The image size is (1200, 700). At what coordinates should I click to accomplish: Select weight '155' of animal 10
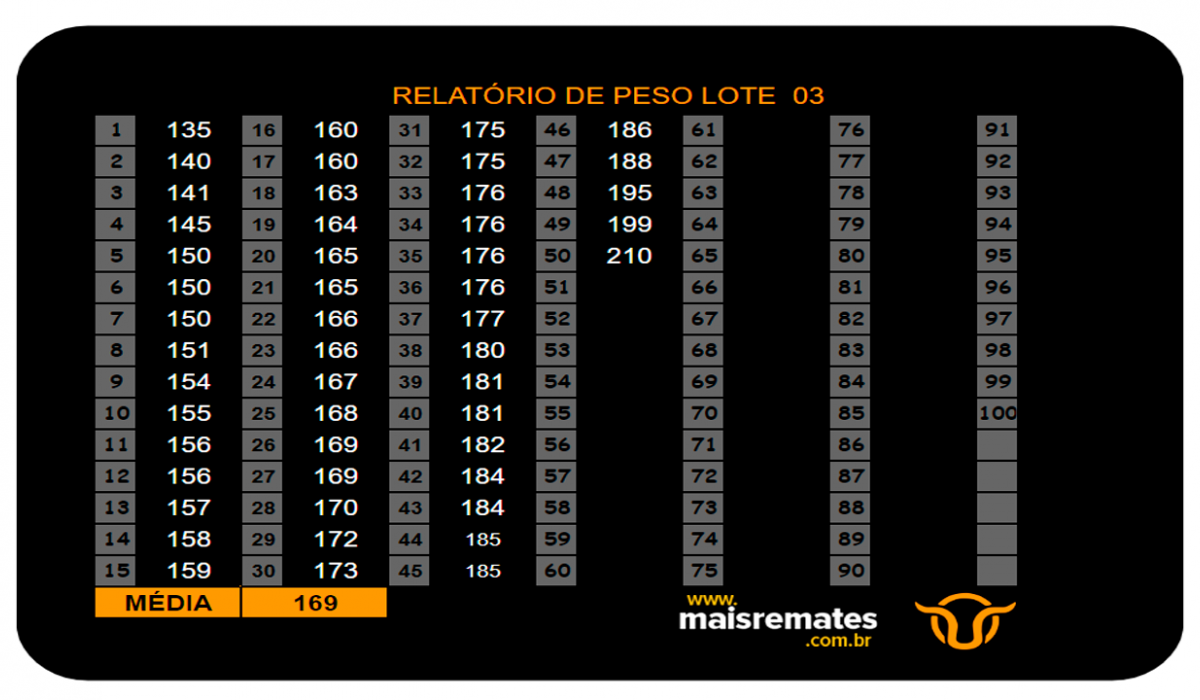pos(189,413)
